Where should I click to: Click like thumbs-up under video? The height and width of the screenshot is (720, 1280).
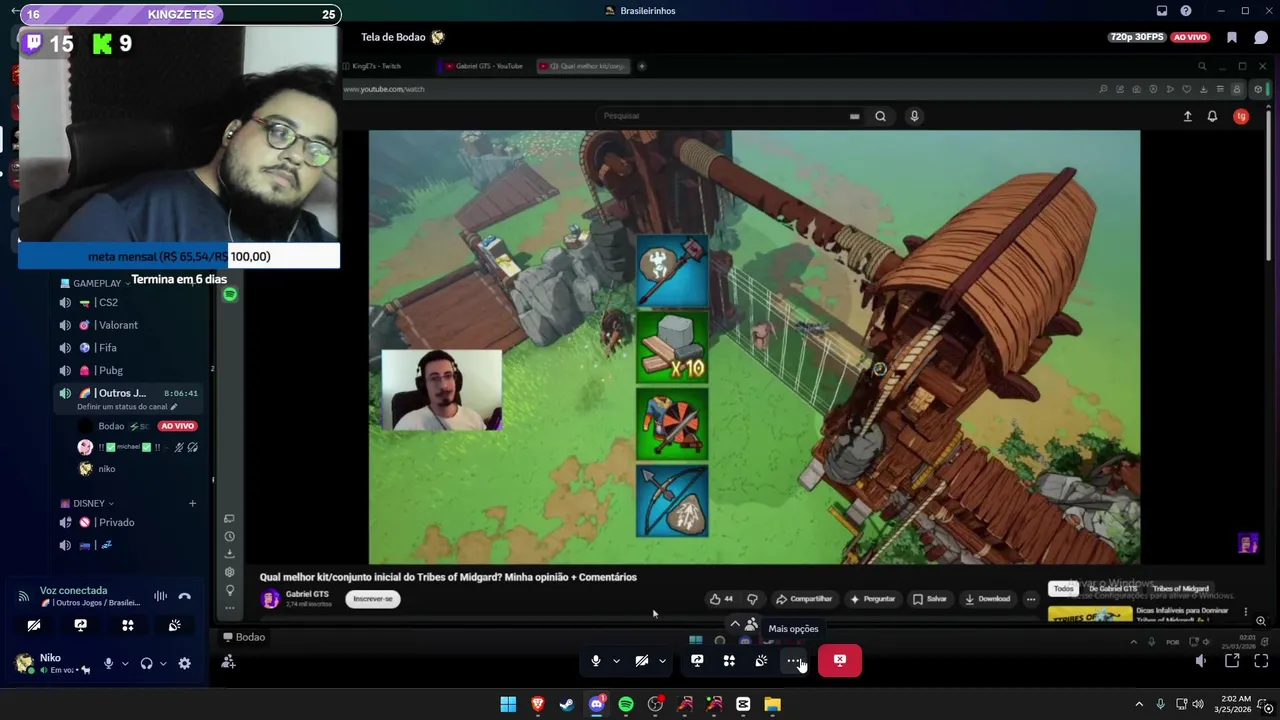click(x=720, y=599)
